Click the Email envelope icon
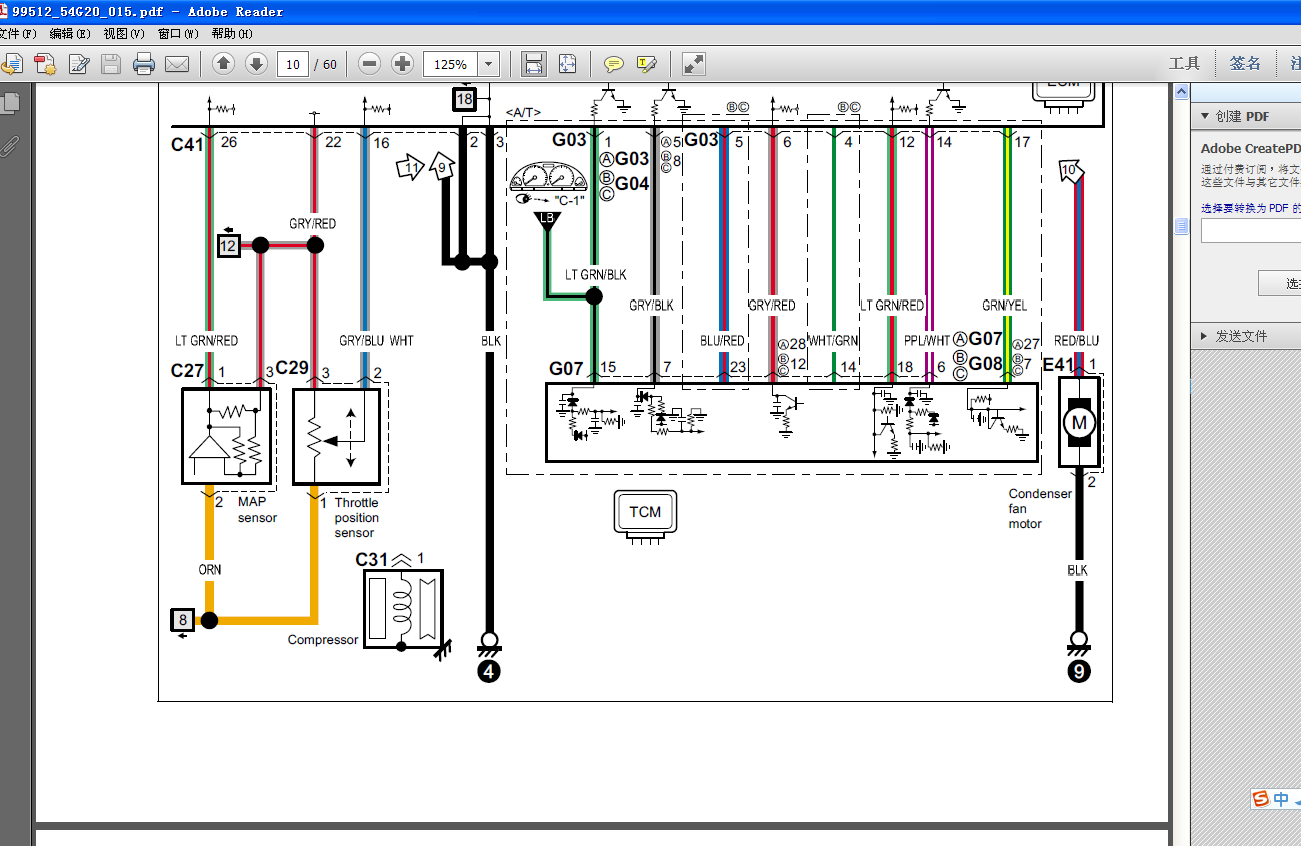 (177, 65)
